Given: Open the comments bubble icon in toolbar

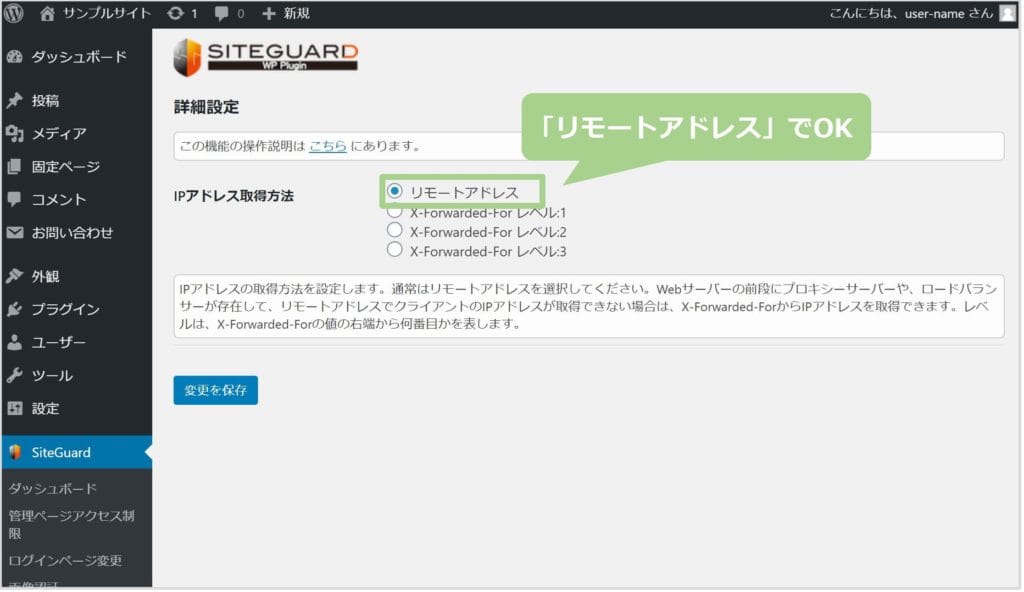Looking at the screenshot, I should (x=221, y=13).
